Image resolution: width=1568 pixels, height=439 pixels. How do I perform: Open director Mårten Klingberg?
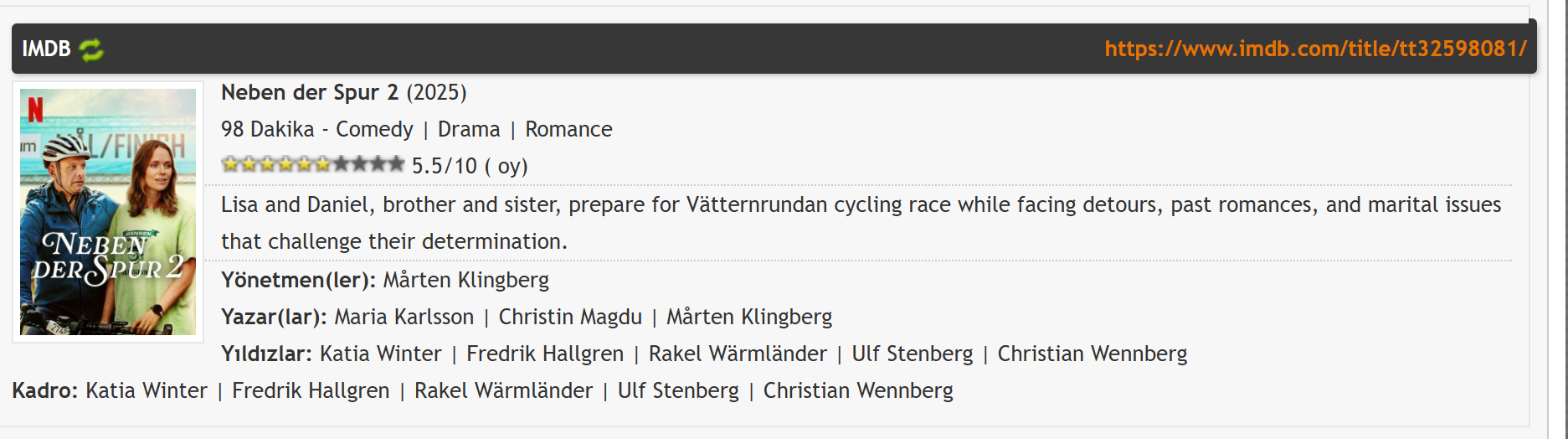coord(466,280)
